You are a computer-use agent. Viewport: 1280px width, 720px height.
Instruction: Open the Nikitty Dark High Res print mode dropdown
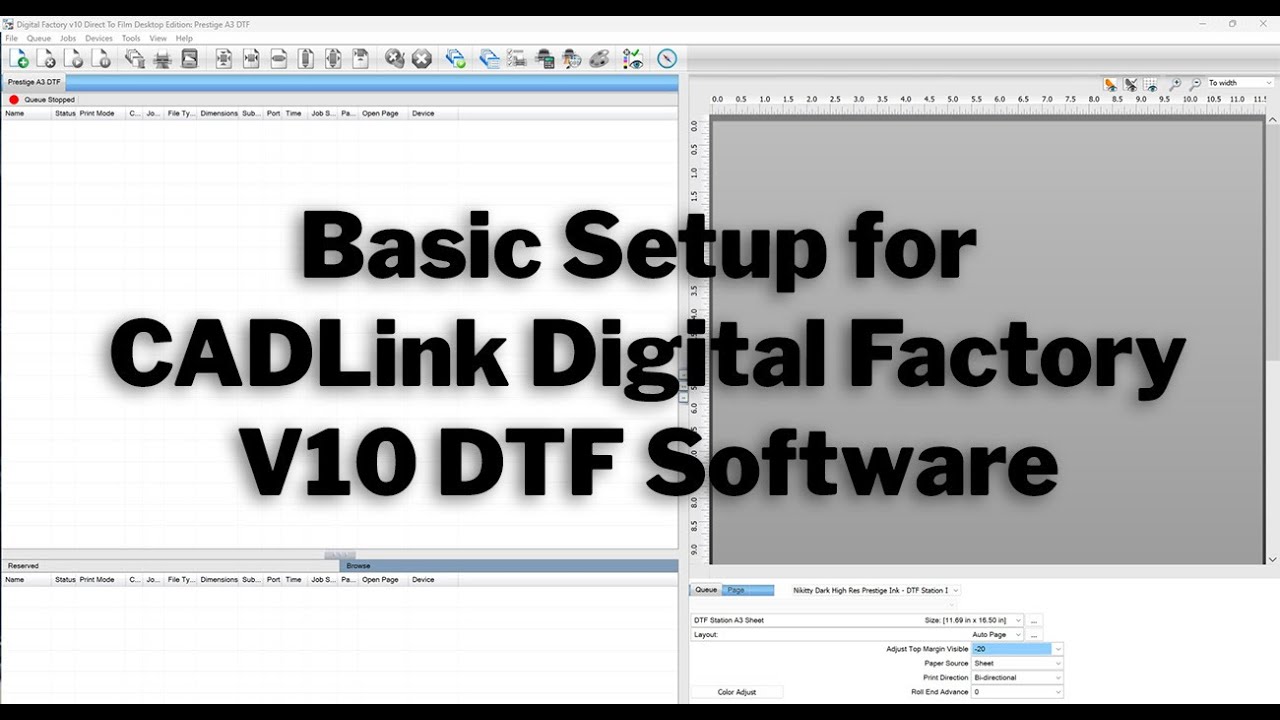(875, 590)
